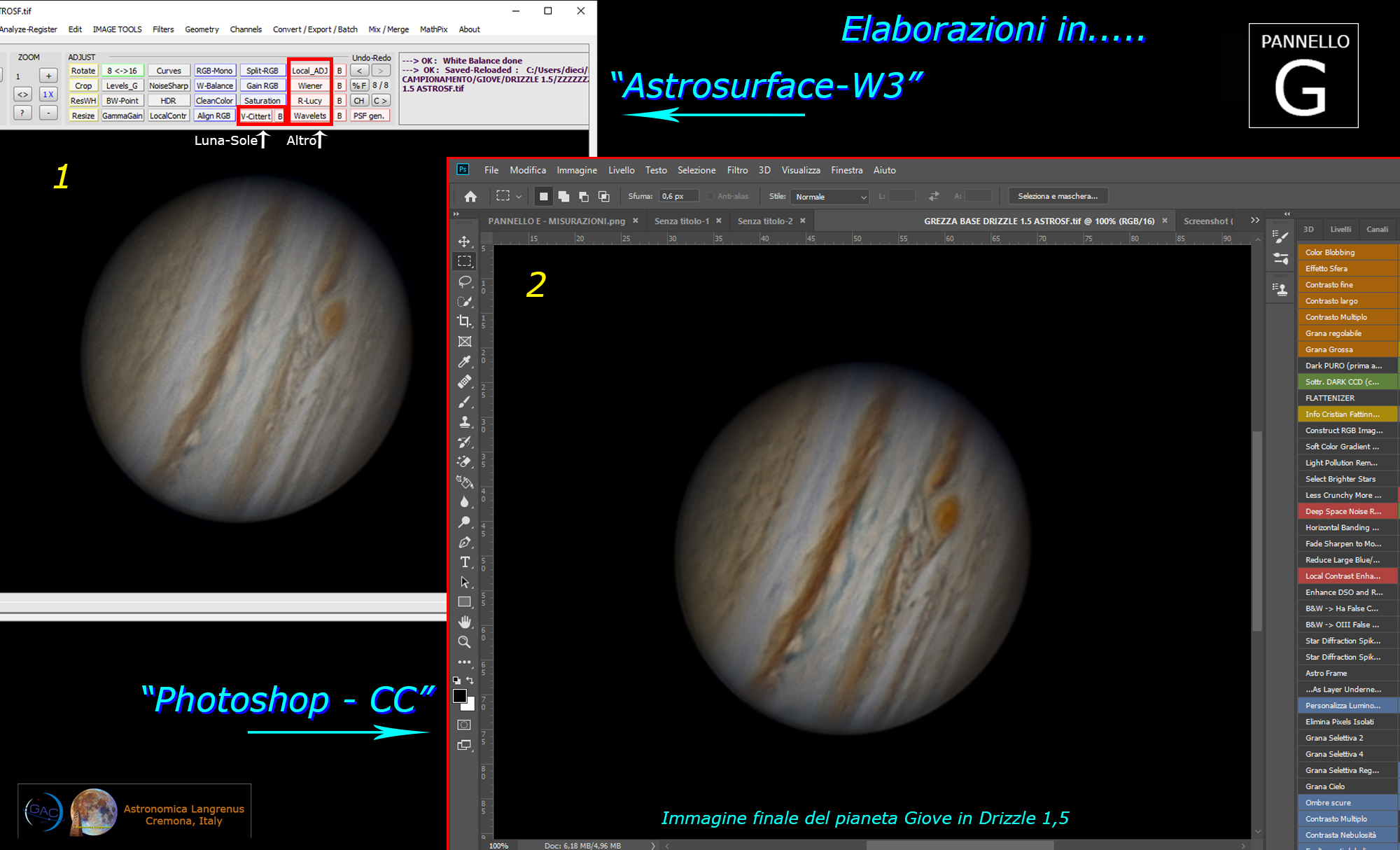Click the Seleziona e maschera button
This screenshot has height=850, width=1400.
(1057, 196)
